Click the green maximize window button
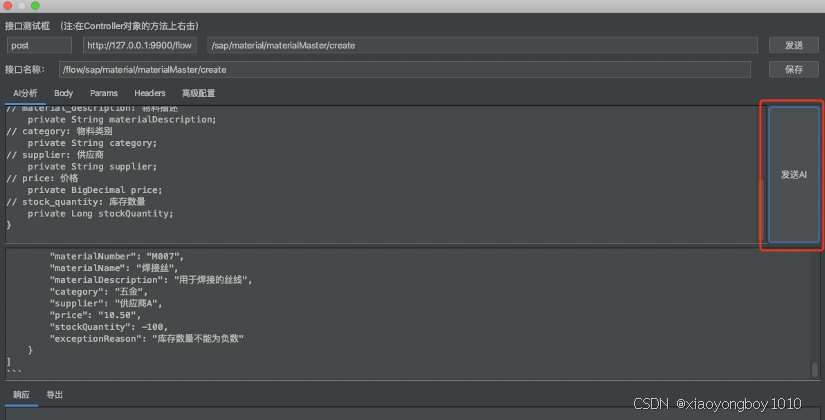Viewport: 825px width, 420px height. click(x=35, y=5)
